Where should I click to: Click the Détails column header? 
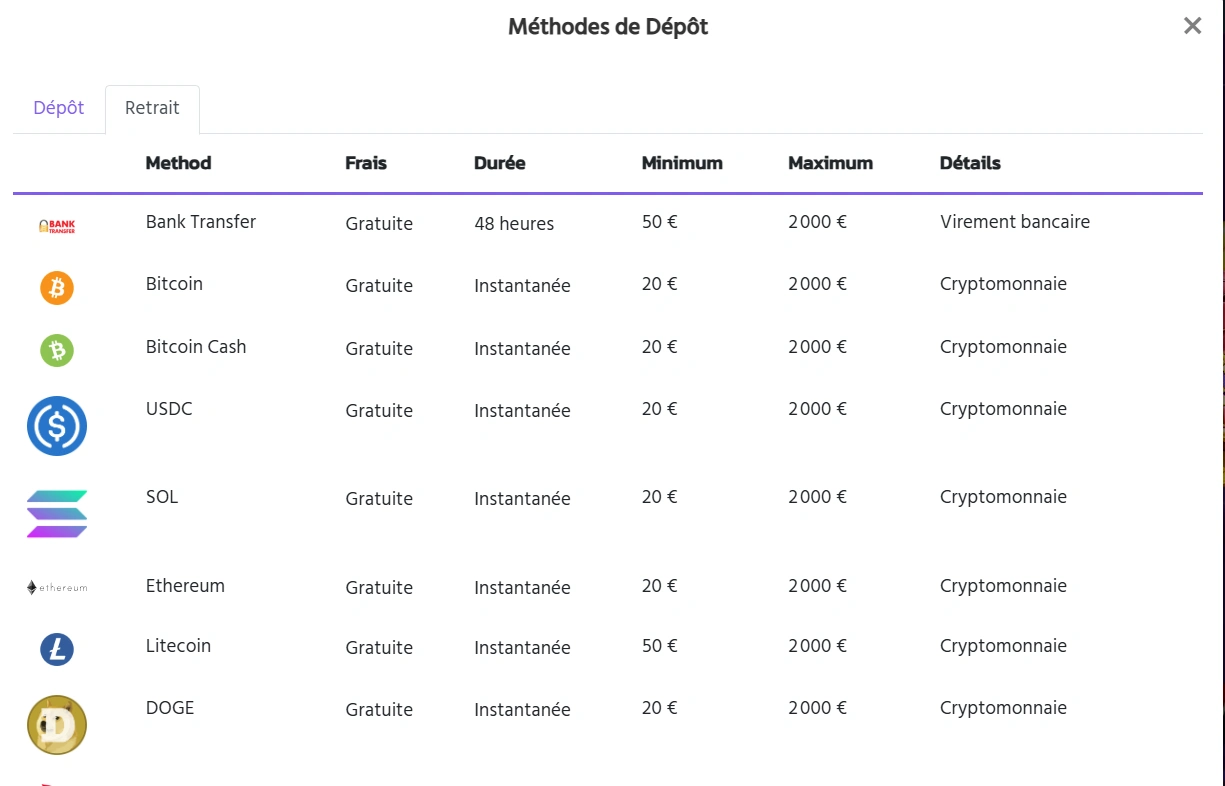pos(970,163)
